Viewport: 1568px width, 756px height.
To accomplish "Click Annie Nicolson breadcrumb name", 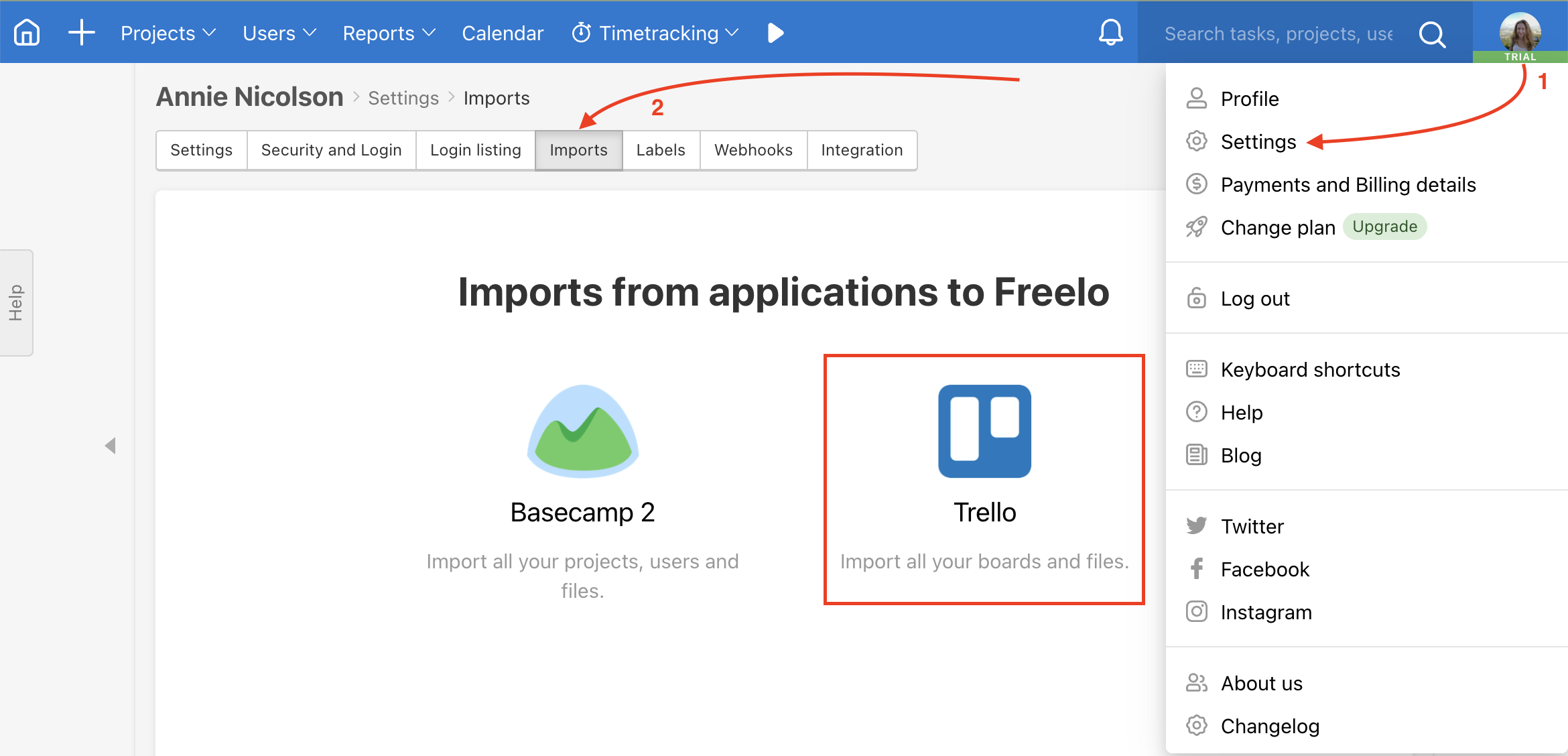I will 249,97.
